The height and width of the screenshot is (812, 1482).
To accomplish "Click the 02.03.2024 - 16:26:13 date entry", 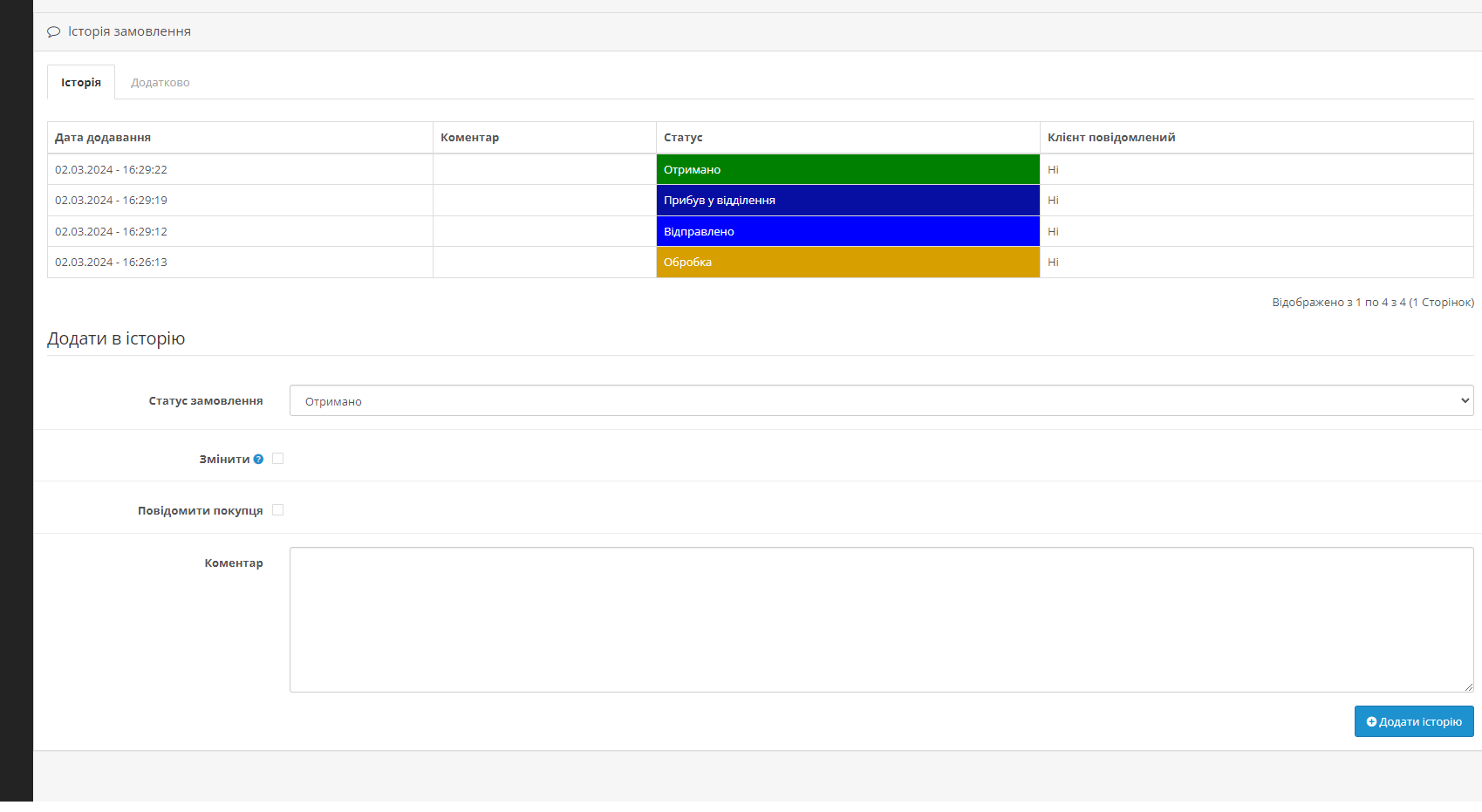I will pos(111,263).
